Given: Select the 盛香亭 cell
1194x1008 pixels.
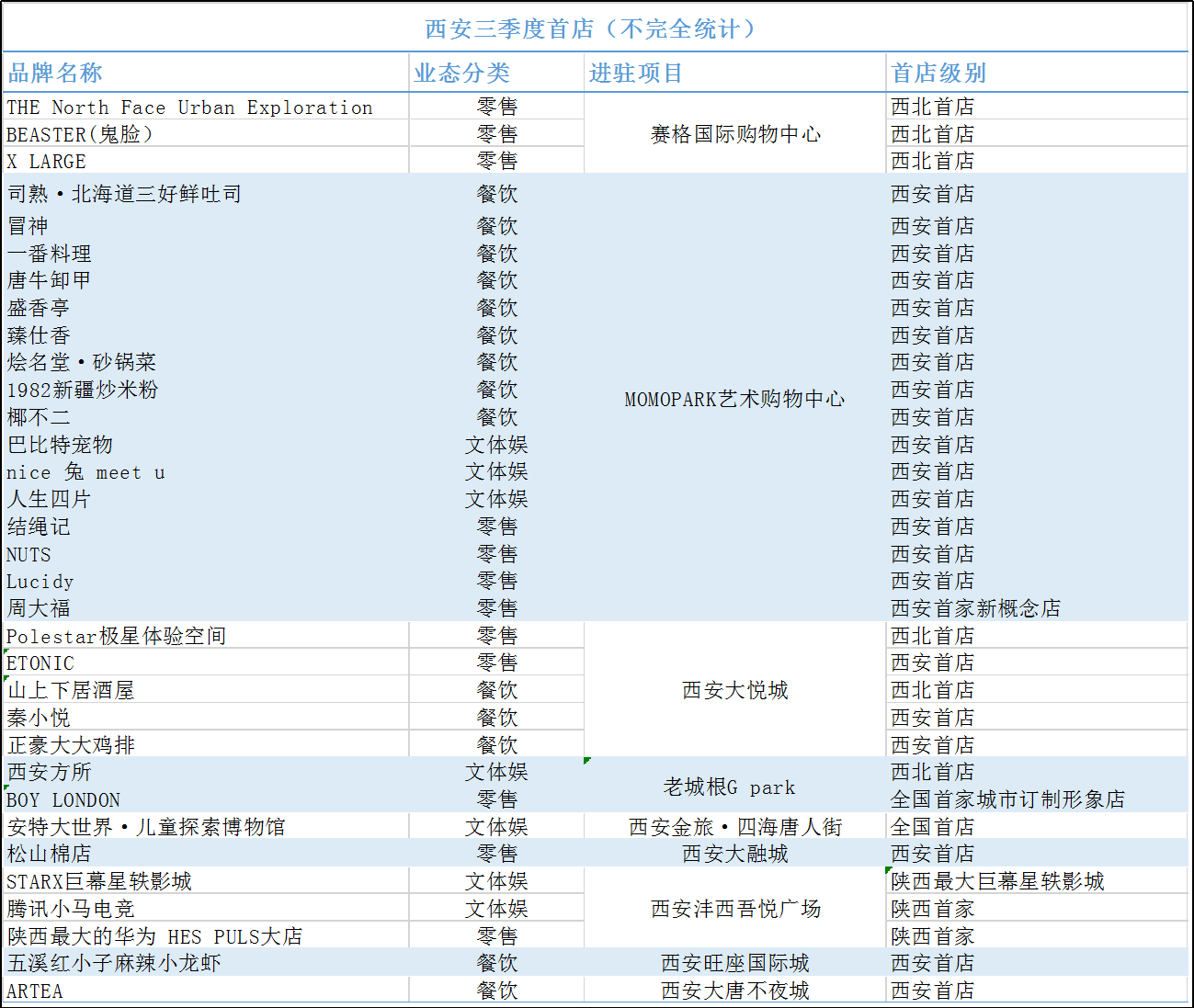Looking at the screenshot, I should point(206,308).
